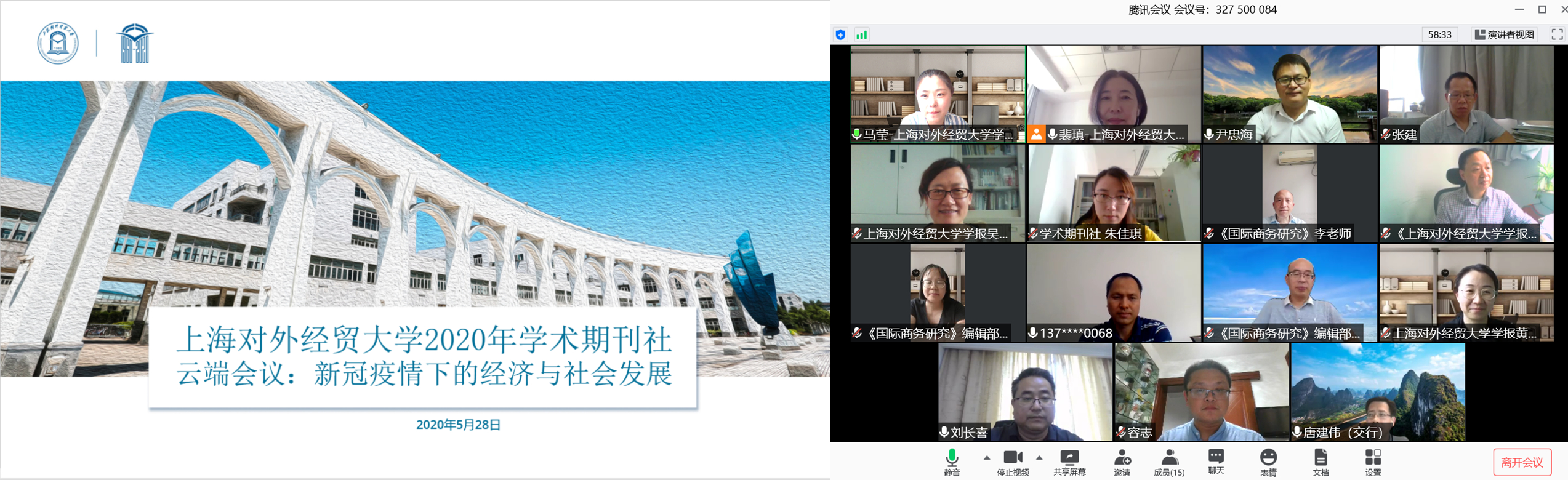Open 共享屏幕 screen sharing
Screen dimensions: 1568x480
(x=1069, y=462)
